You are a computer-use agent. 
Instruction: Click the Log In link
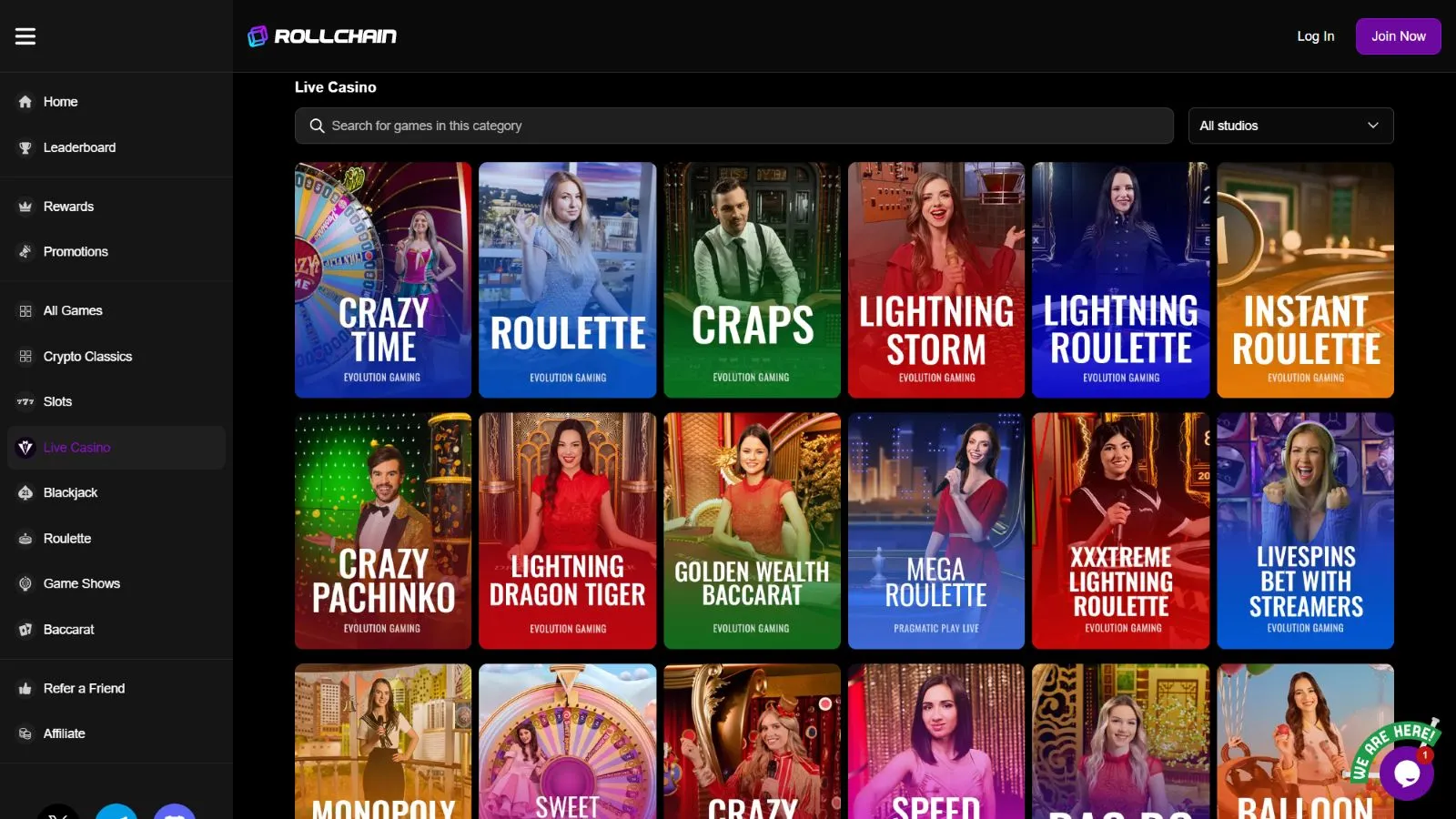click(x=1315, y=36)
